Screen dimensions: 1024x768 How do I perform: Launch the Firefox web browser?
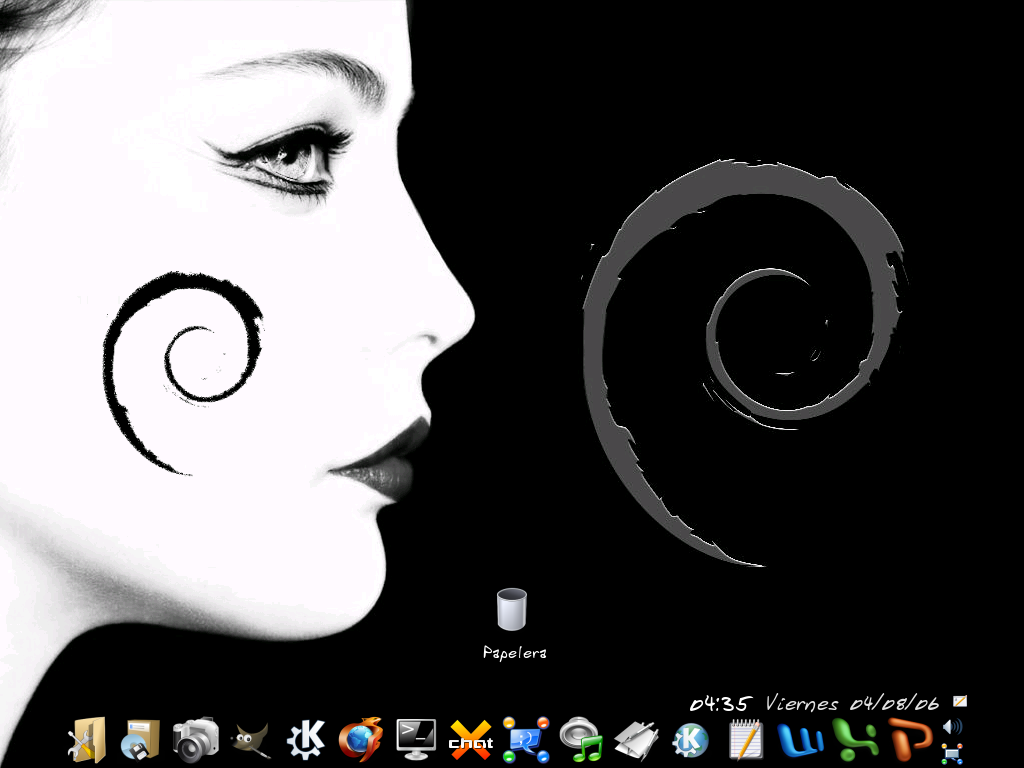point(360,740)
